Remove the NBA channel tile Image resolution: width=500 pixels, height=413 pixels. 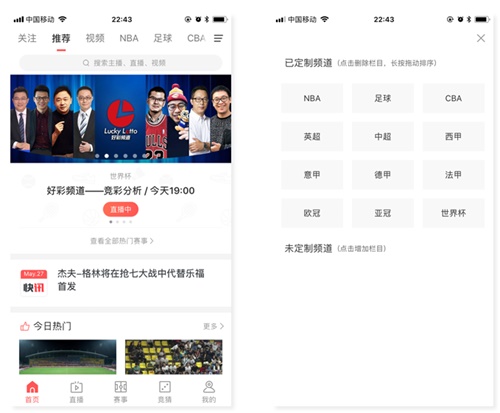(x=312, y=98)
